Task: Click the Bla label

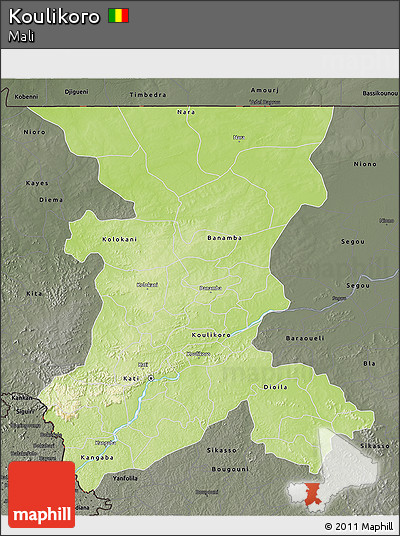Action: coord(370,363)
